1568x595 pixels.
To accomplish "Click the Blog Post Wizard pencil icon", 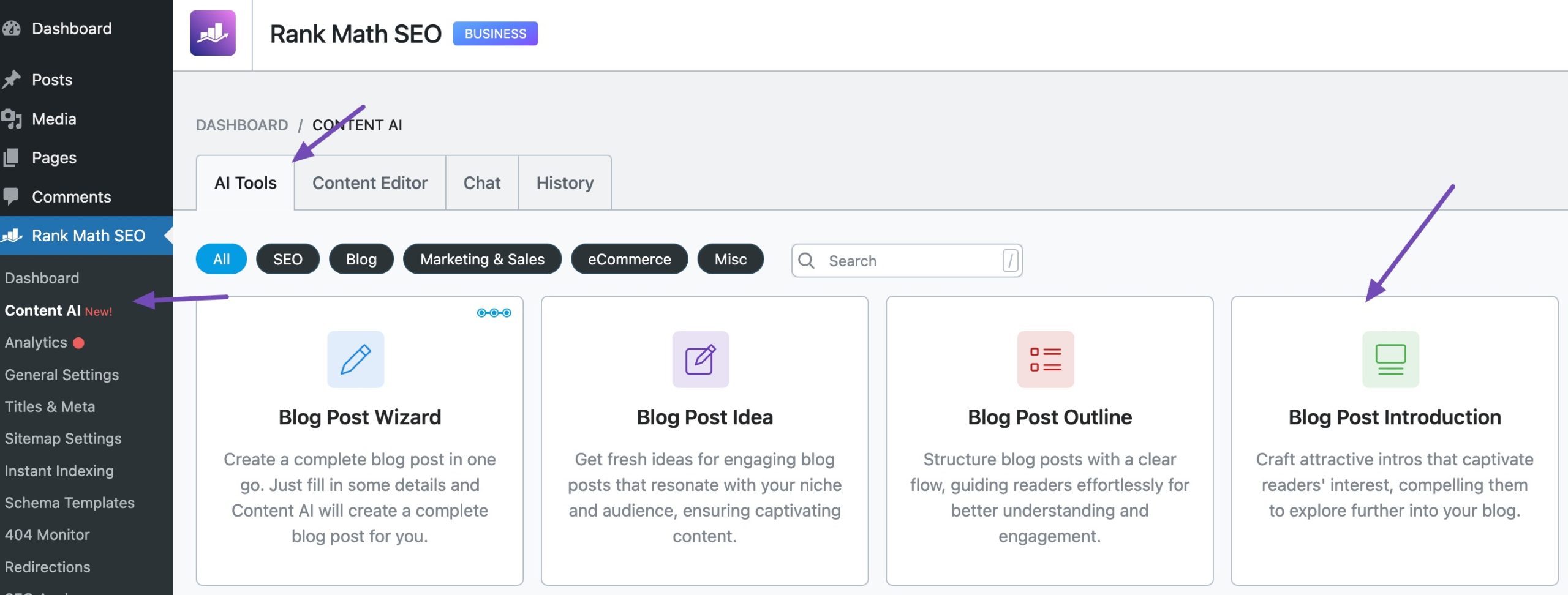I will (356, 359).
